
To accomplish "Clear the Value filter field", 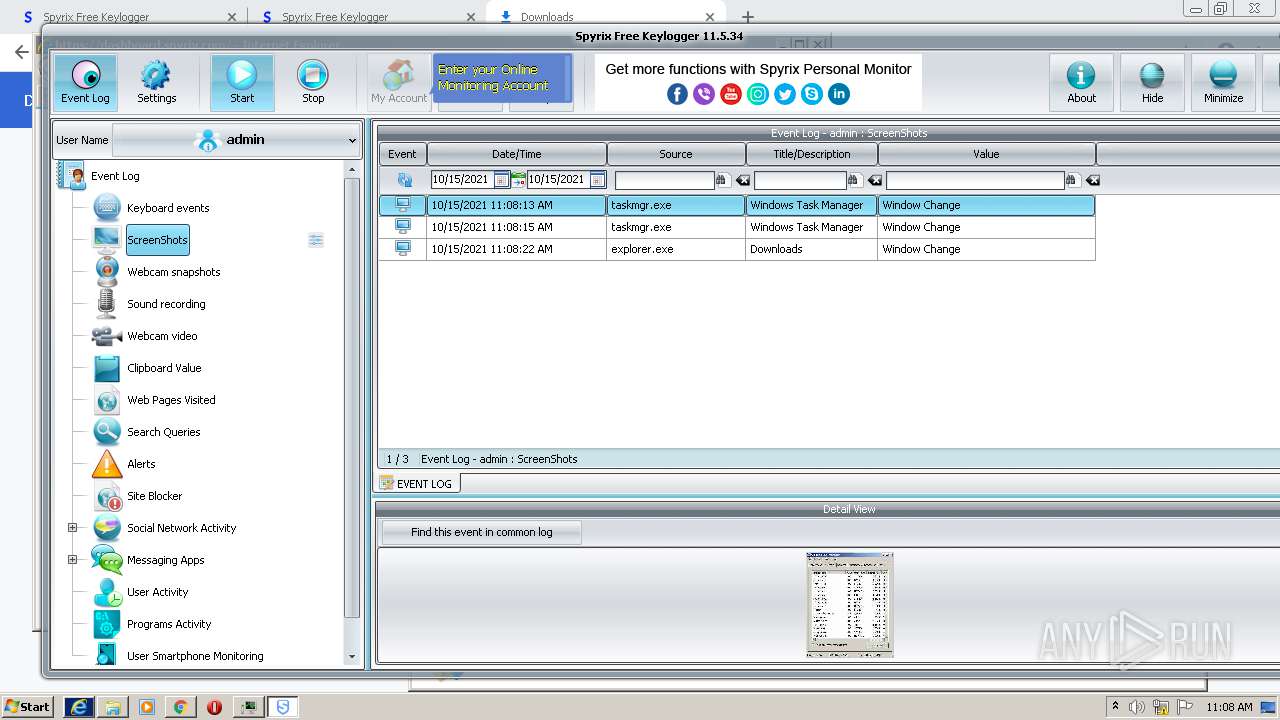I will pos(1093,180).
